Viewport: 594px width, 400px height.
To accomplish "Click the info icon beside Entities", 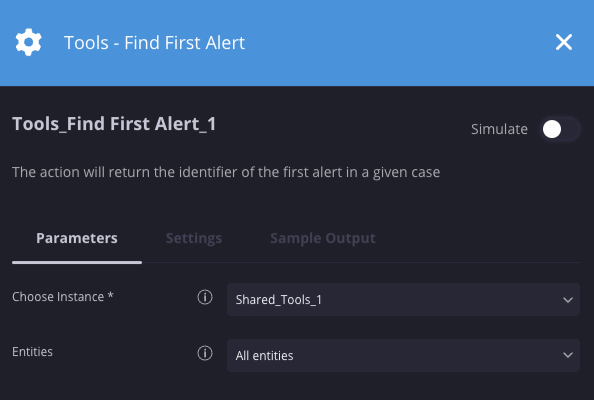I will [x=205, y=353].
